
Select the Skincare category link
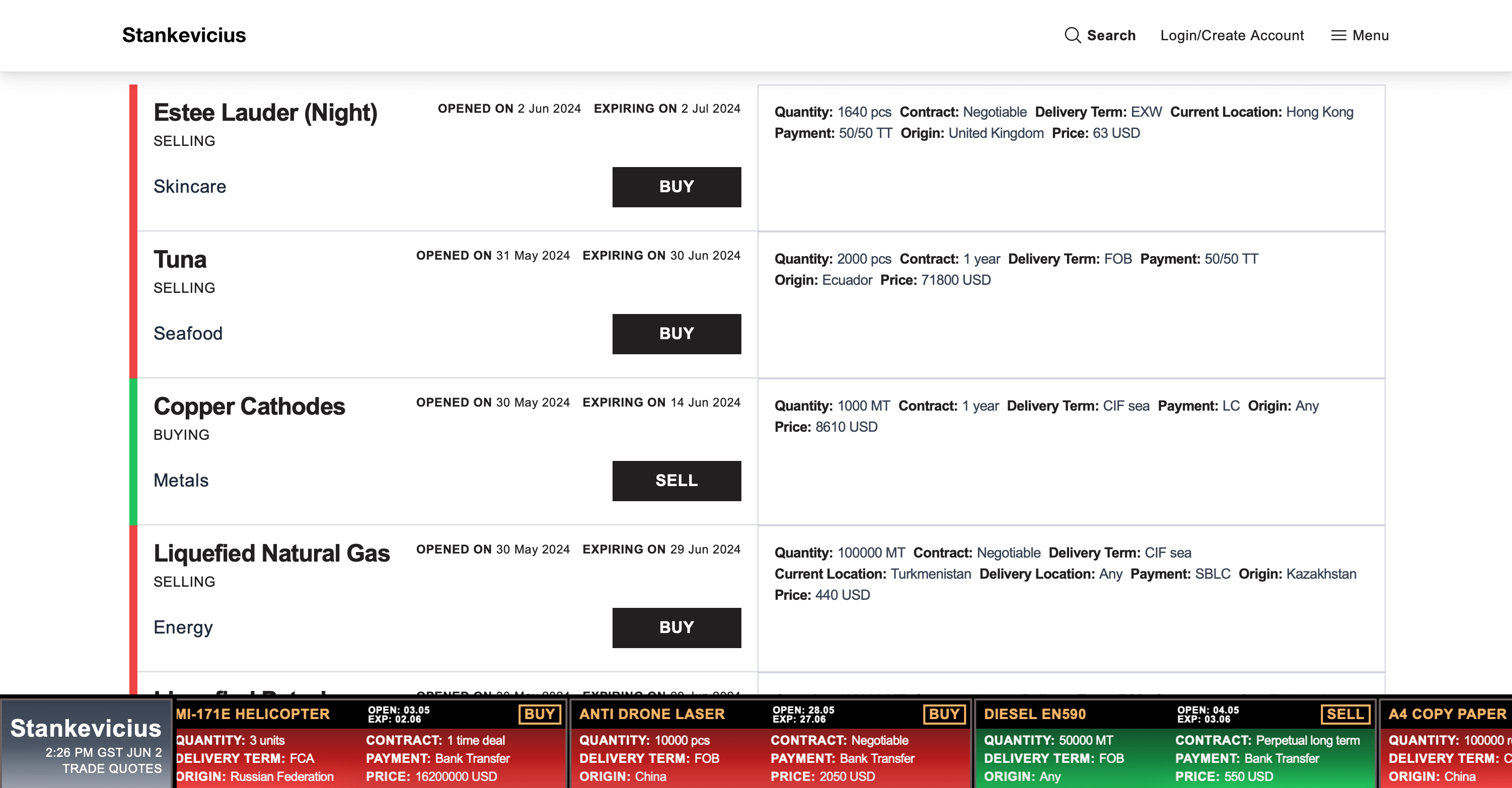[190, 187]
